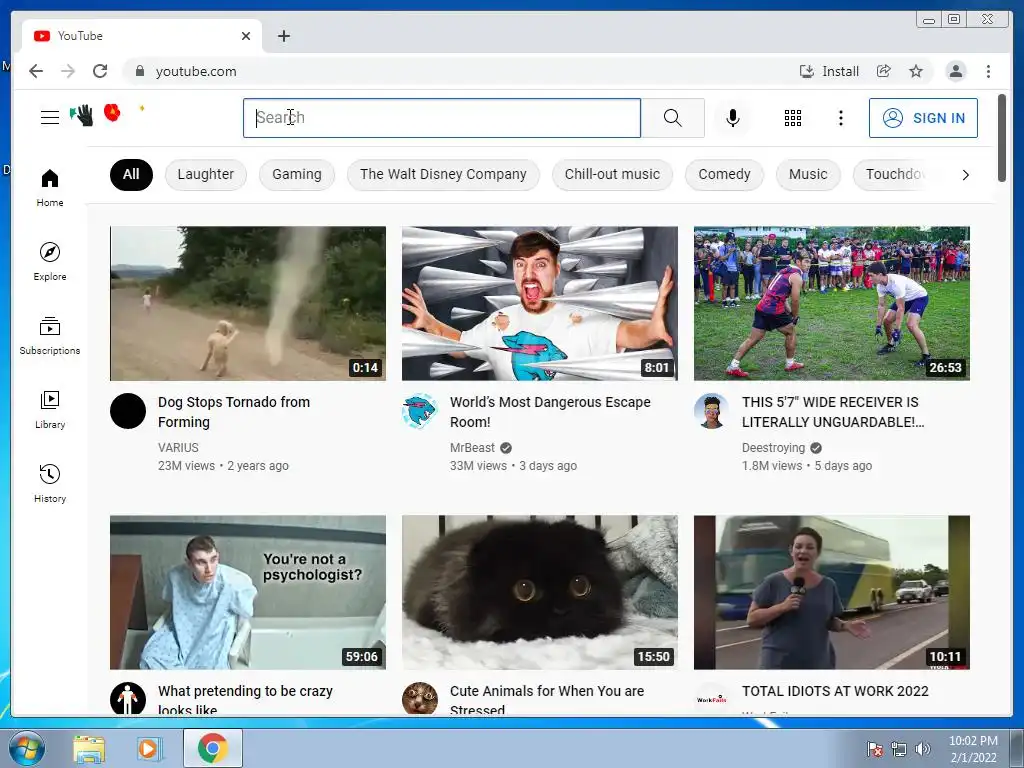
Task: Select The Walt Disney Company chip
Action: (x=443, y=174)
